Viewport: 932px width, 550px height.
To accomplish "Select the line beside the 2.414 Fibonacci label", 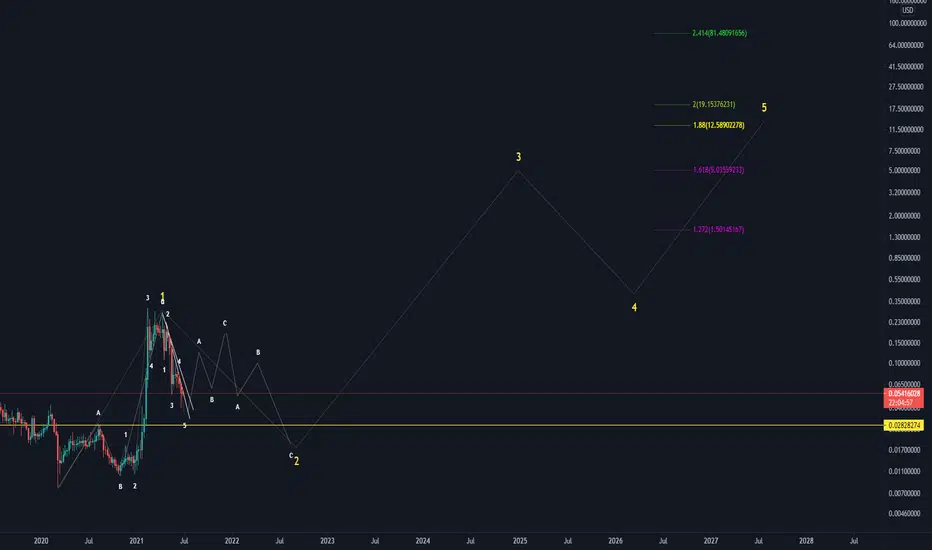I will [x=672, y=33].
